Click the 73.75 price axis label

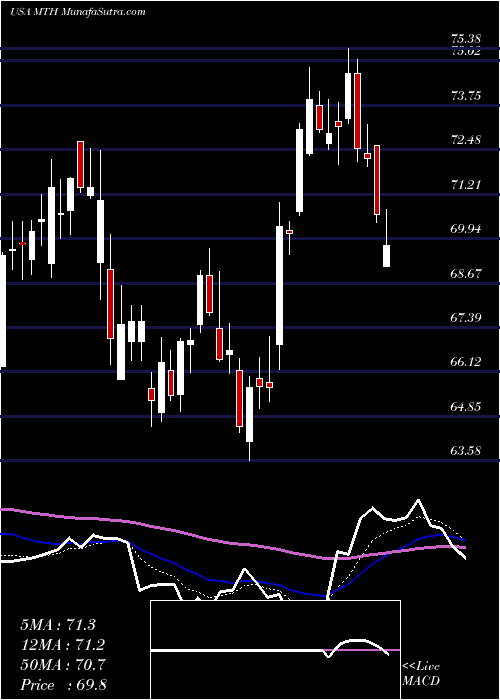click(465, 96)
